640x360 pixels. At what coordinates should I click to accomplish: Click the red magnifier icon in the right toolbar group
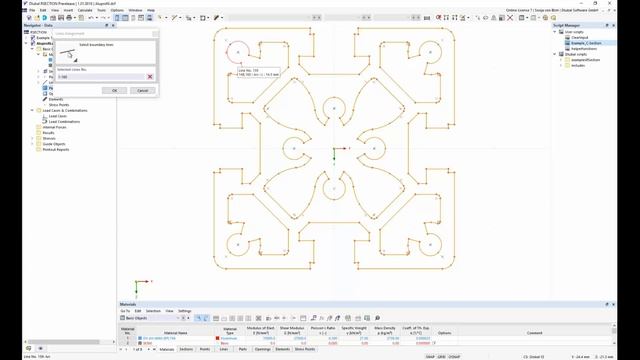[438, 18]
